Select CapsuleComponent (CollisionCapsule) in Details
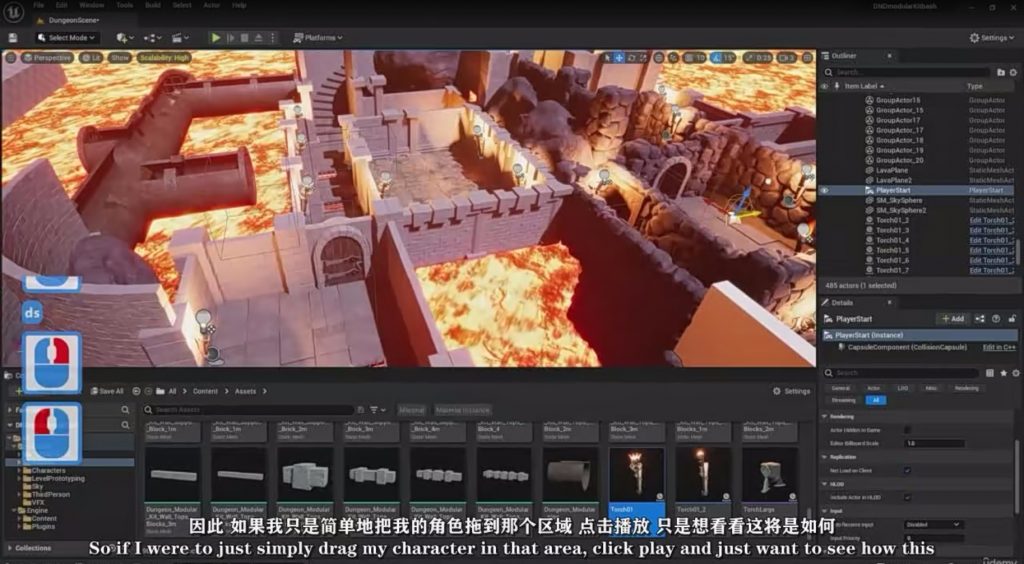Screen dimensions: 1024x564 [907, 347]
